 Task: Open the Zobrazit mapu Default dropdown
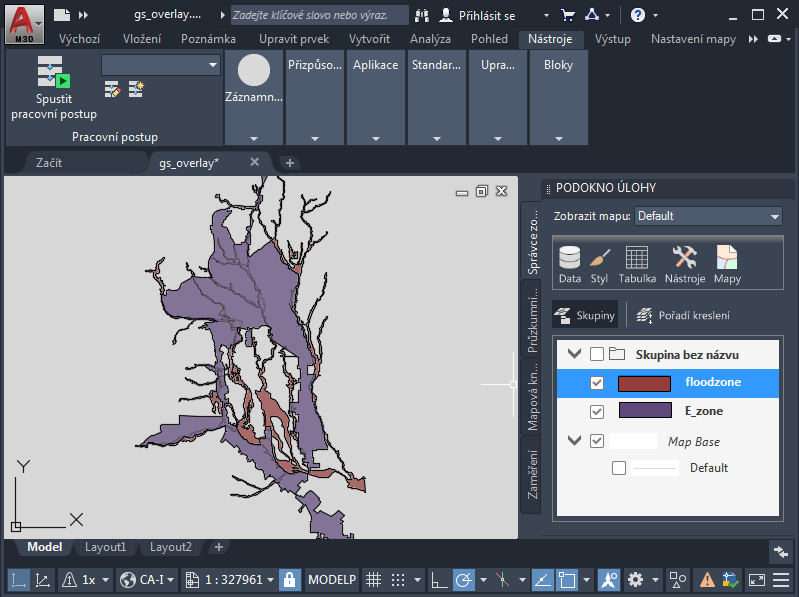[x=708, y=216]
